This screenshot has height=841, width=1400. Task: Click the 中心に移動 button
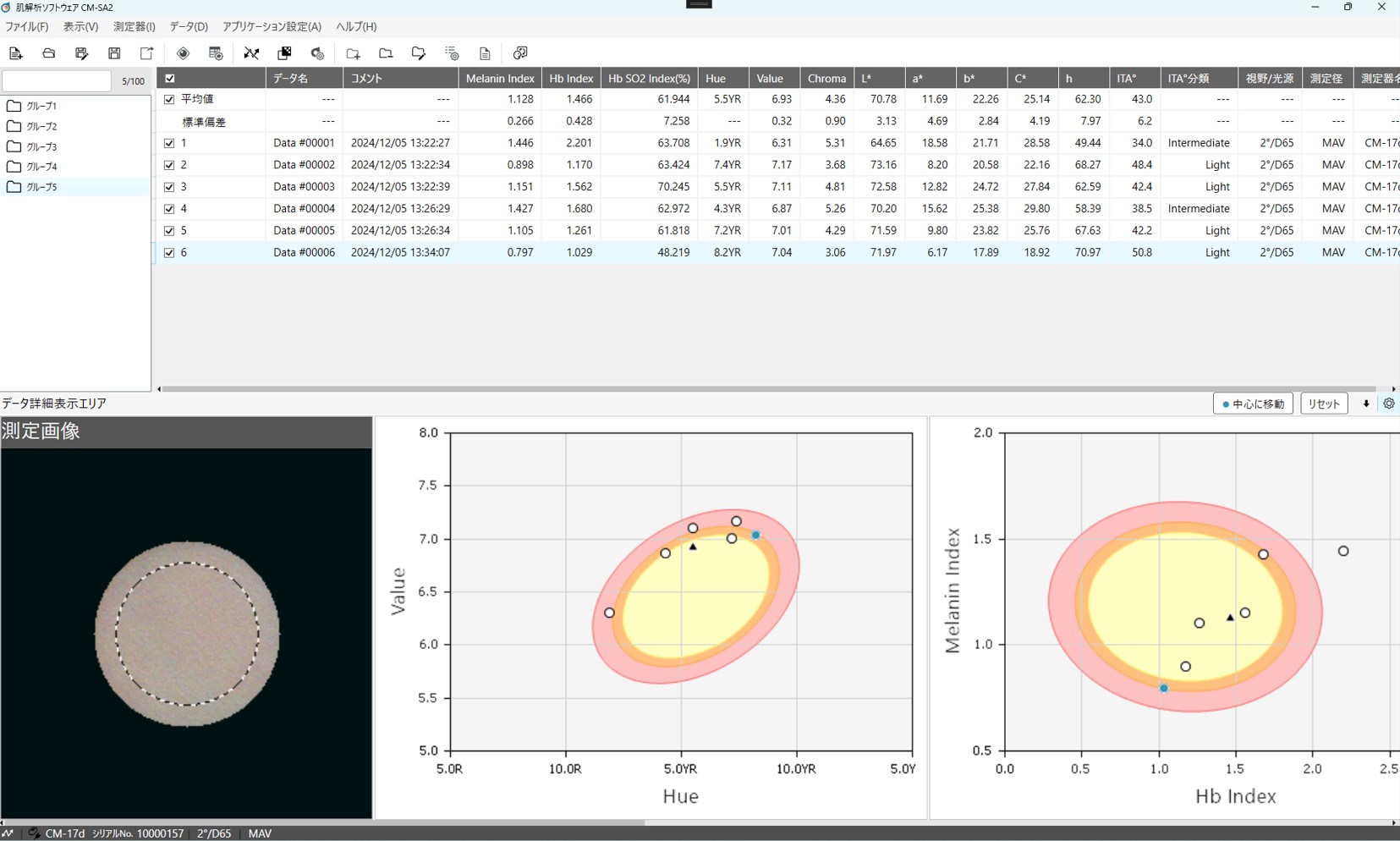point(1253,404)
